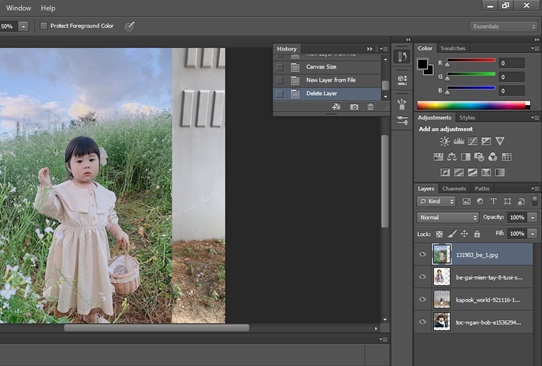This screenshot has height=366, width=542.
Task: Add a Color Balance adjustment
Action: point(452,157)
